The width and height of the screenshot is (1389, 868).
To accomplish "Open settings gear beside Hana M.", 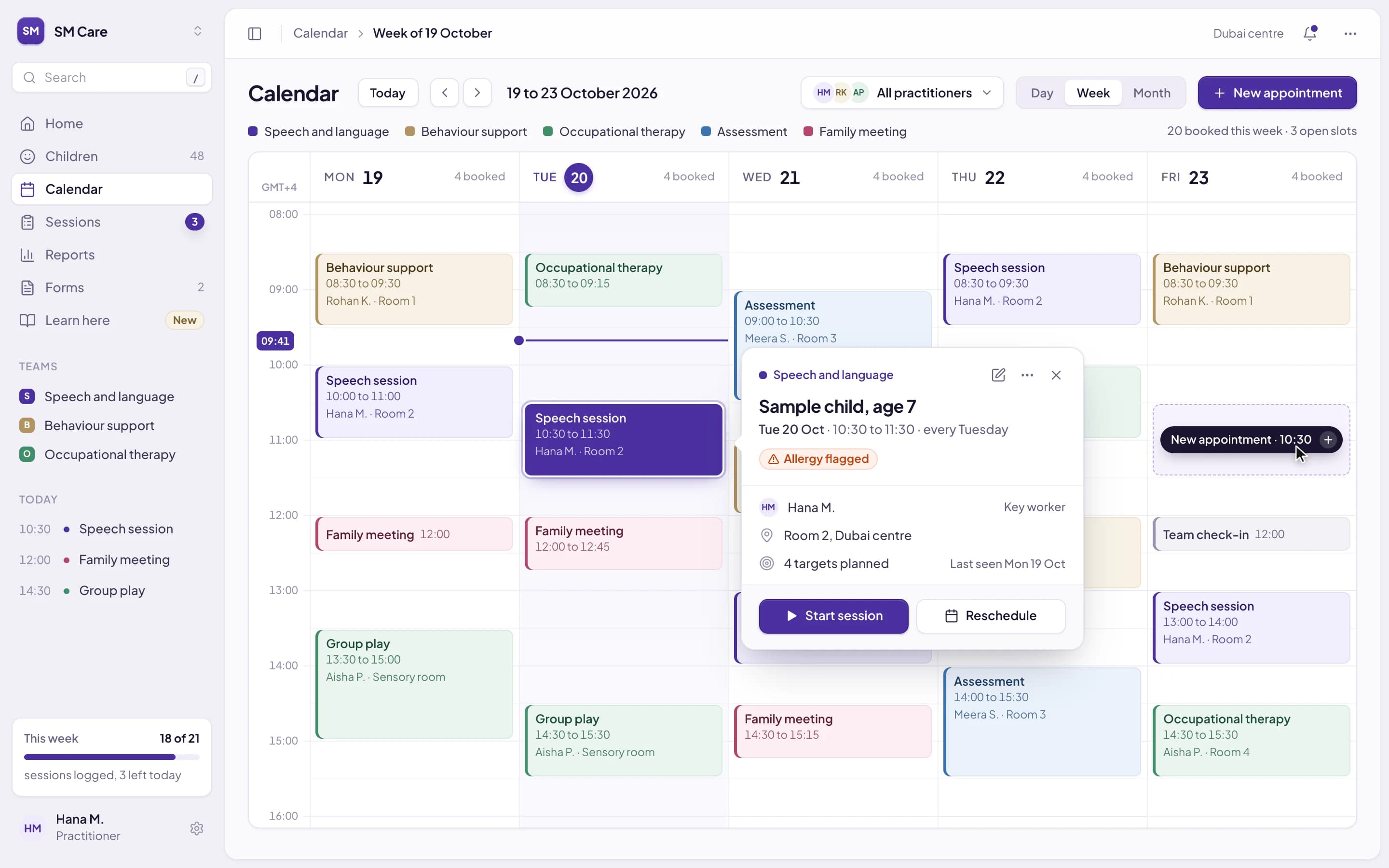I will (x=197, y=828).
